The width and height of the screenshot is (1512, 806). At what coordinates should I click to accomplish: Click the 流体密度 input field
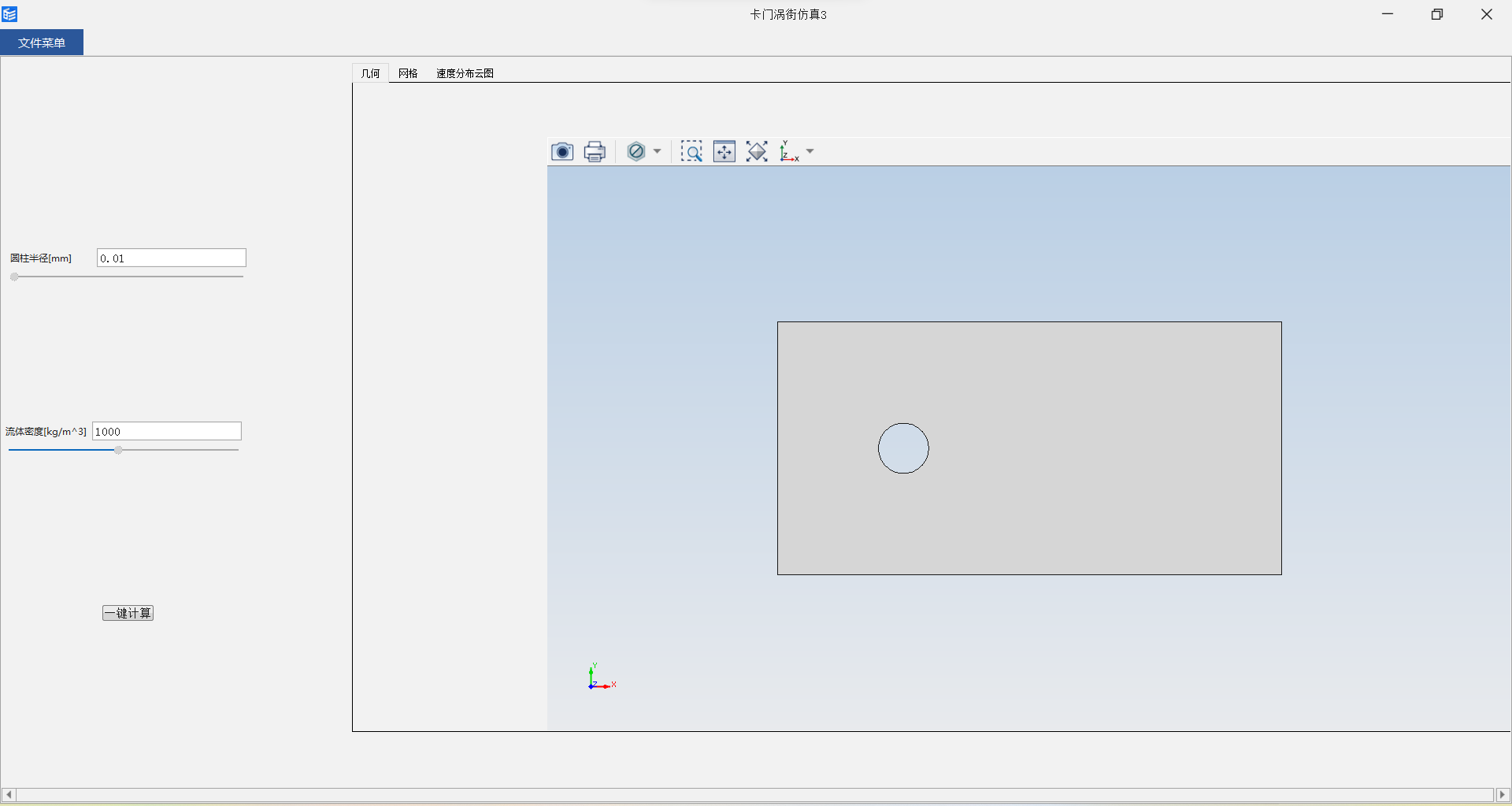(x=167, y=431)
